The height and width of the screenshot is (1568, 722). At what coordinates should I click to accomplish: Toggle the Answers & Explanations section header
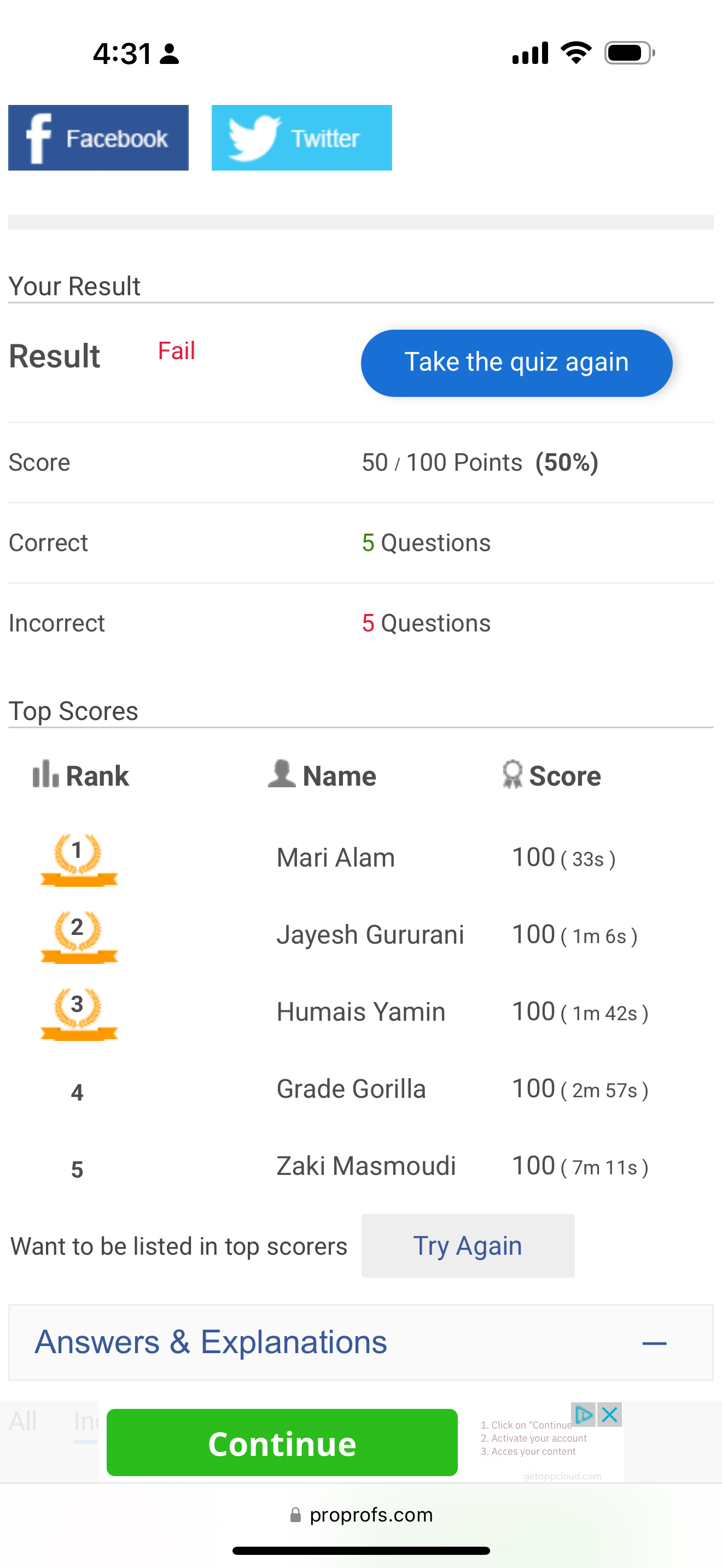pyautogui.click(x=361, y=1342)
